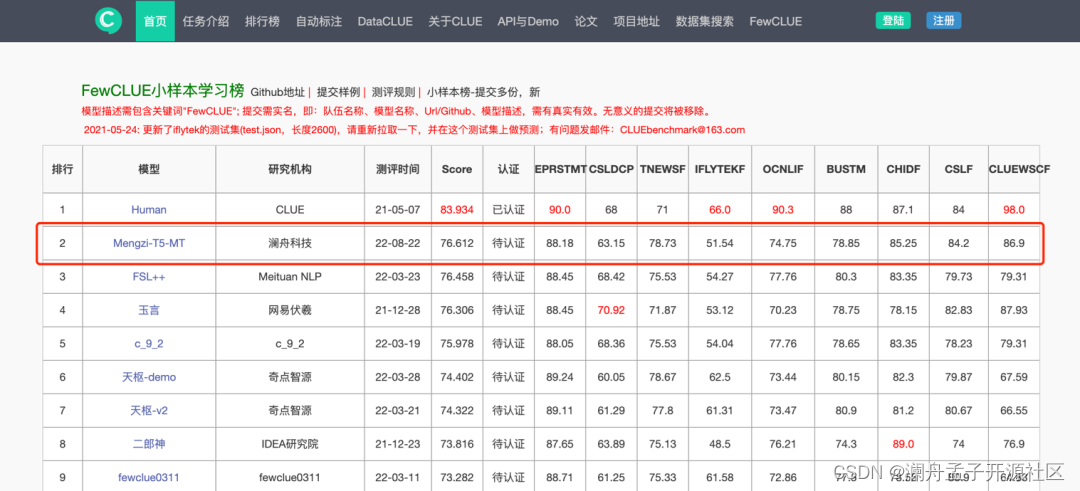
Task: Open the 关于CLUE menu item
Action: pos(455,21)
